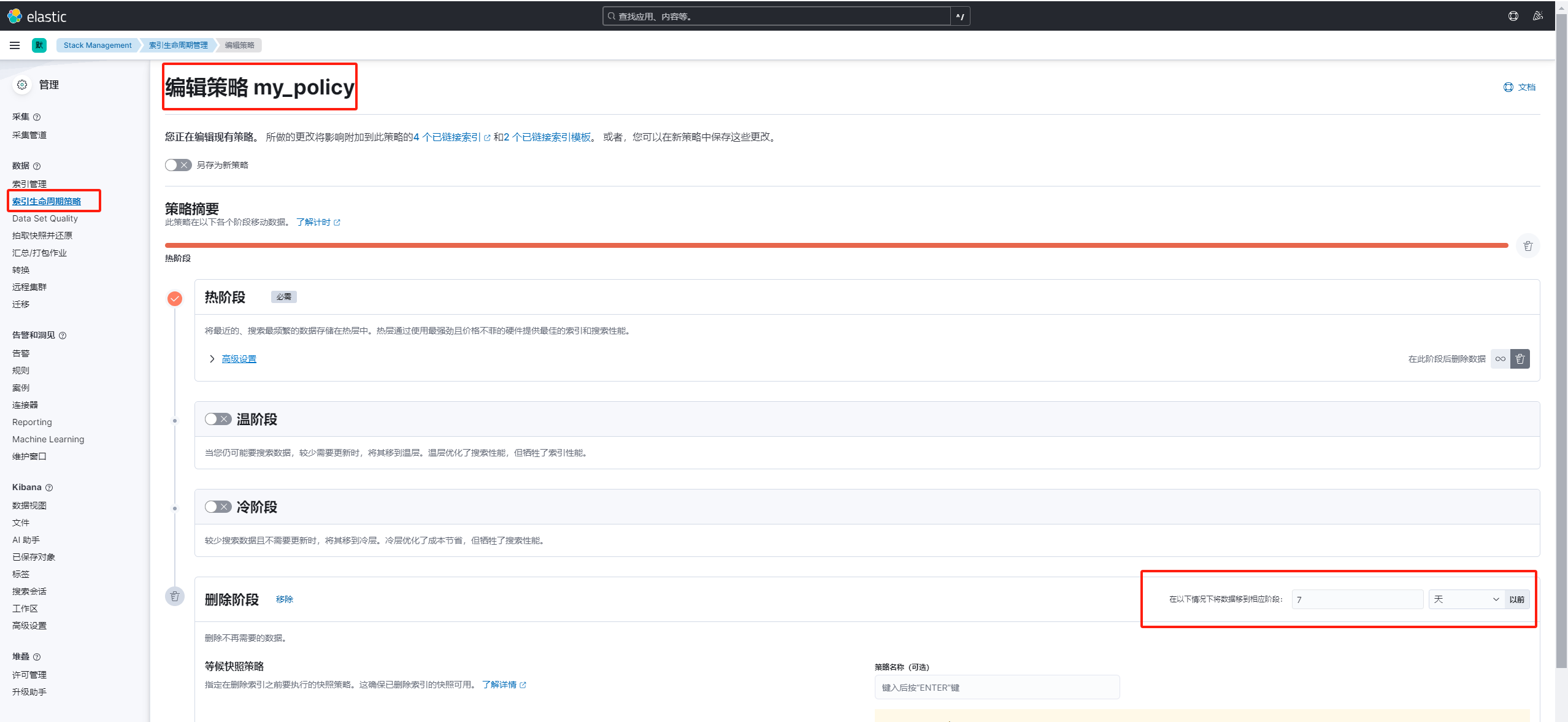Screen dimensions: 1568x722
Task: Click help icon next to Kibana heading
Action: 49,488
